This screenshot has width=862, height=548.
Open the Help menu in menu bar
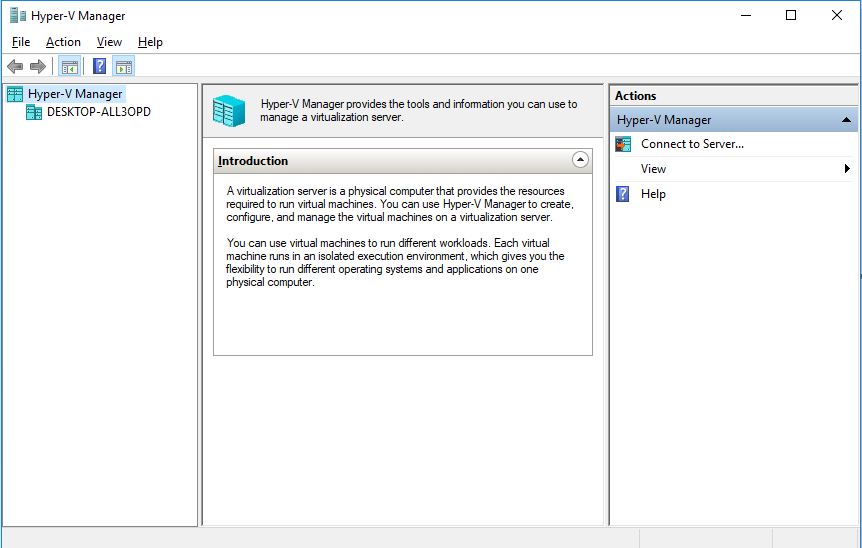point(150,42)
